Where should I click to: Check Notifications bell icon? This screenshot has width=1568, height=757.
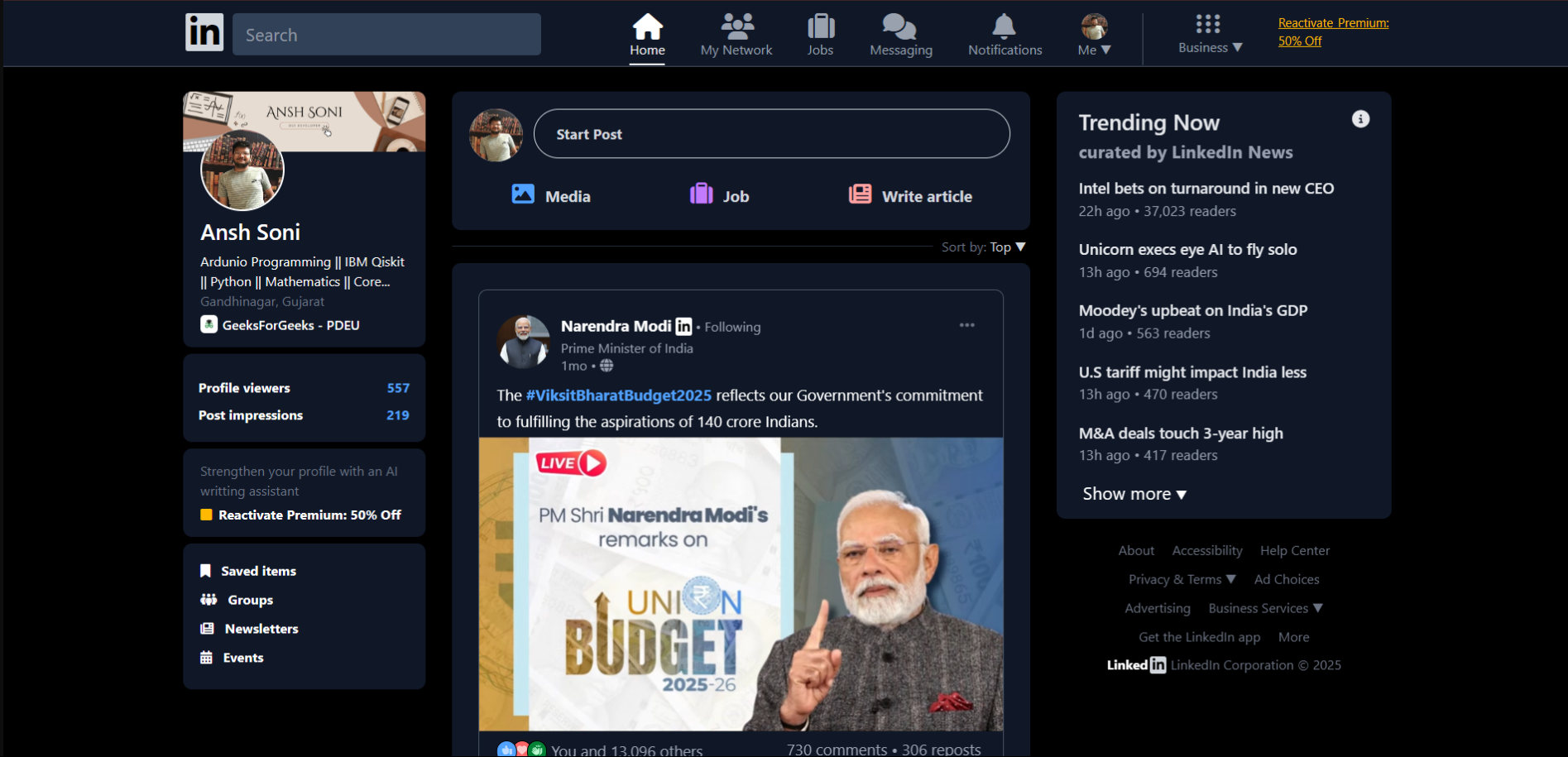click(x=1004, y=27)
